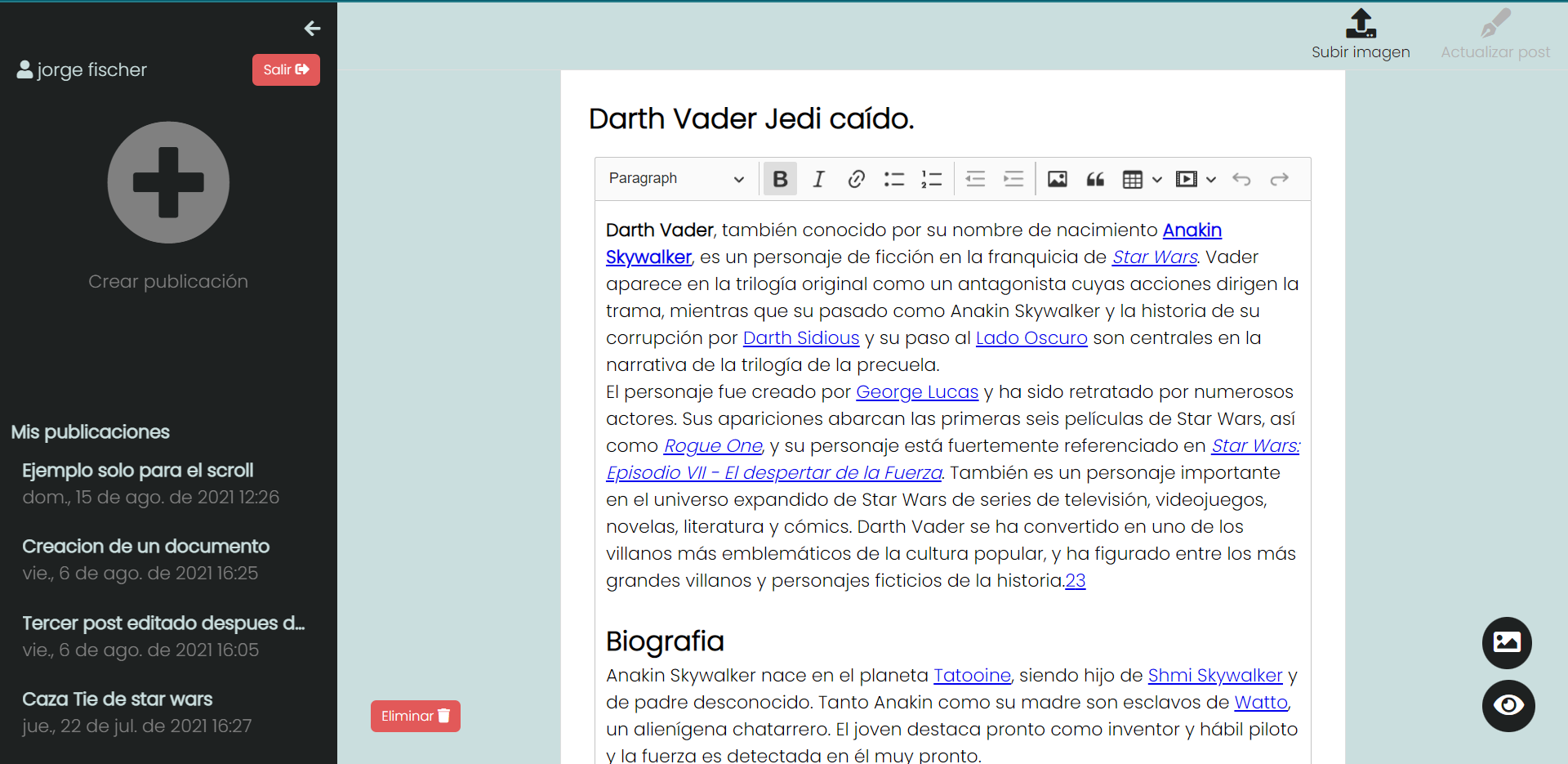Click the insert table icon

(1133, 179)
